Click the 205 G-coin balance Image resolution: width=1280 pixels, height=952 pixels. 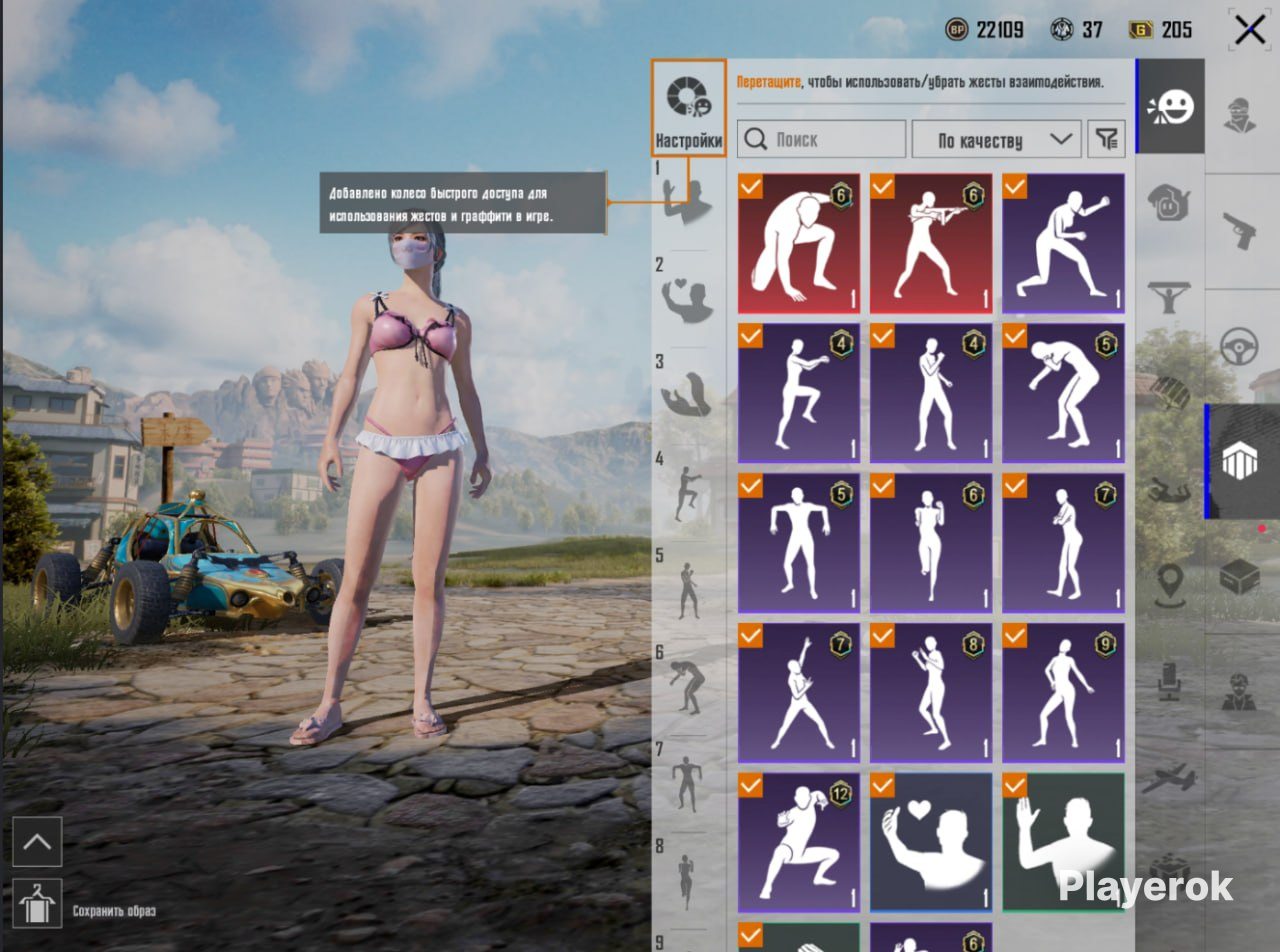1176,30
